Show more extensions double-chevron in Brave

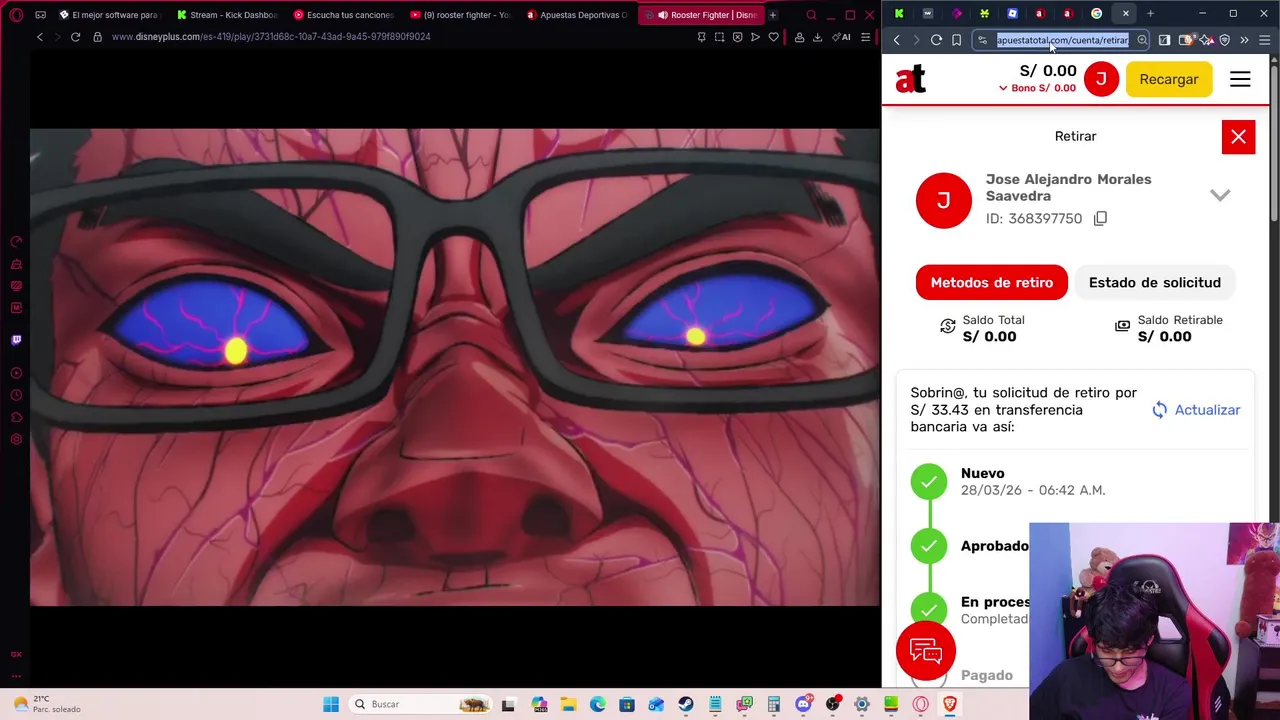(1244, 40)
